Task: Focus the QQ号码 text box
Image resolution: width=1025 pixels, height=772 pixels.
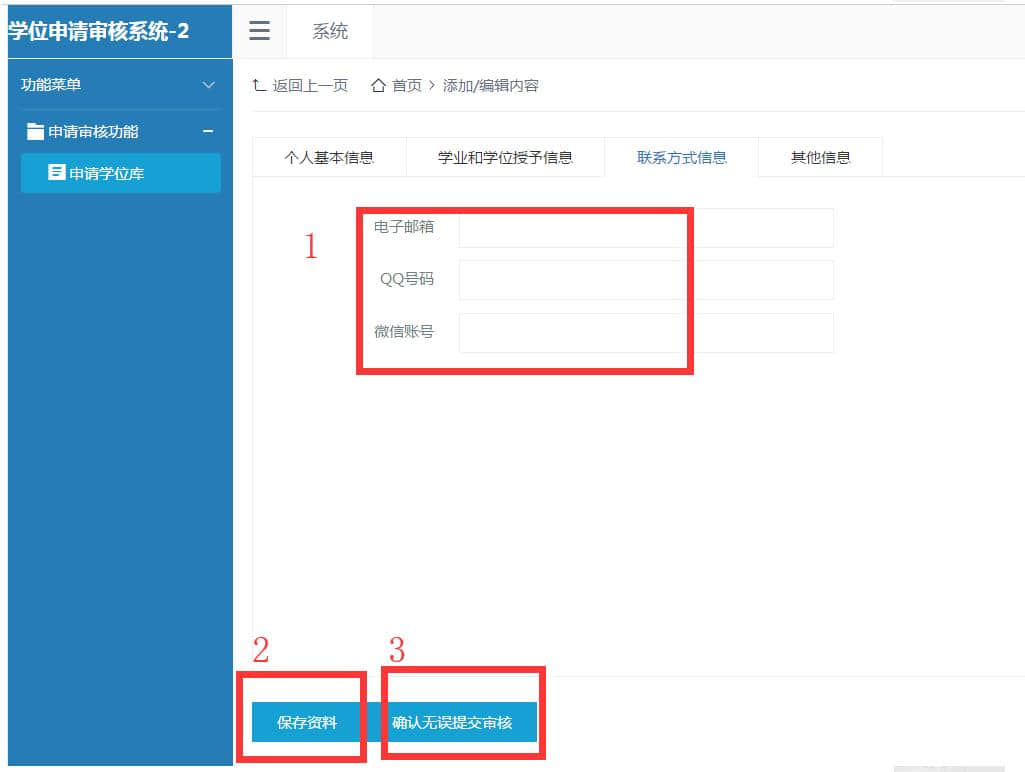Action: click(645, 280)
